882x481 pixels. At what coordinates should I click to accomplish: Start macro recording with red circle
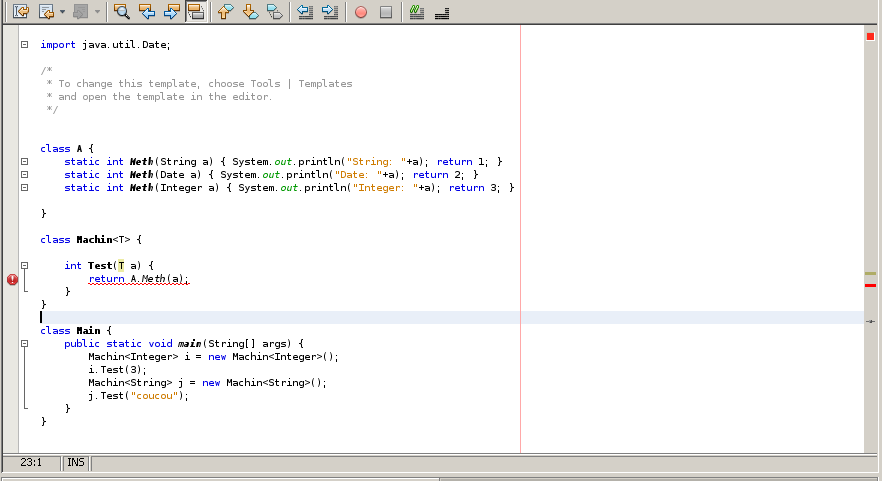point(361,12)
